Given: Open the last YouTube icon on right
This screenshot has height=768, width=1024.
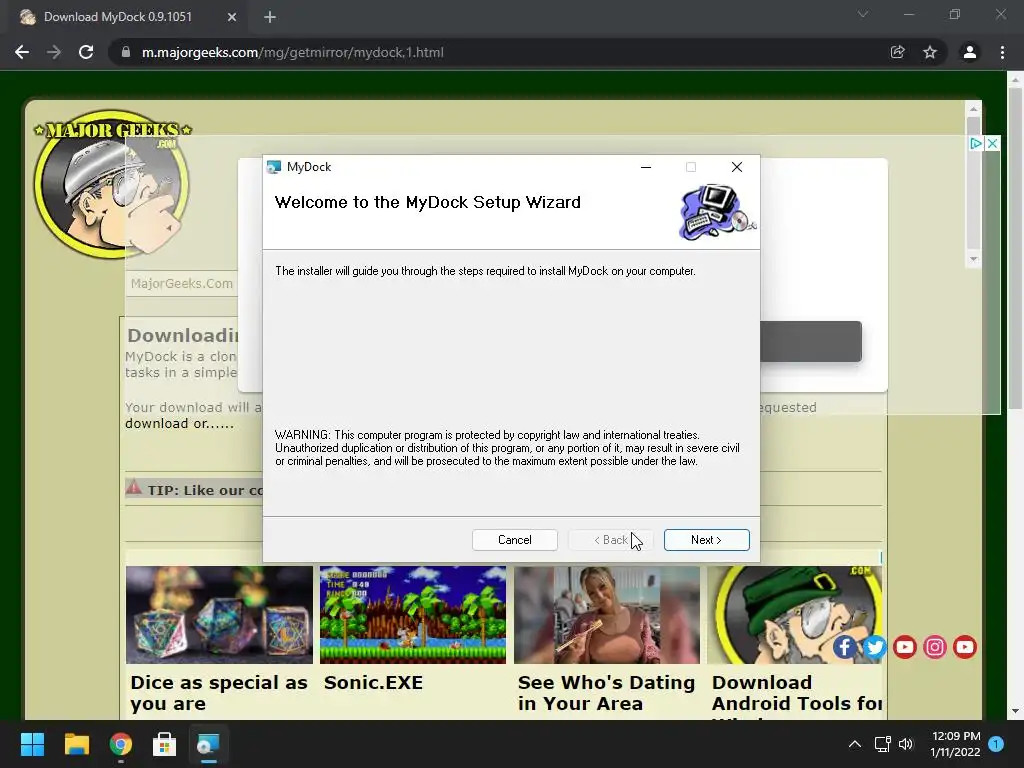Looking at the screenshot, I should tap(965, 647).
